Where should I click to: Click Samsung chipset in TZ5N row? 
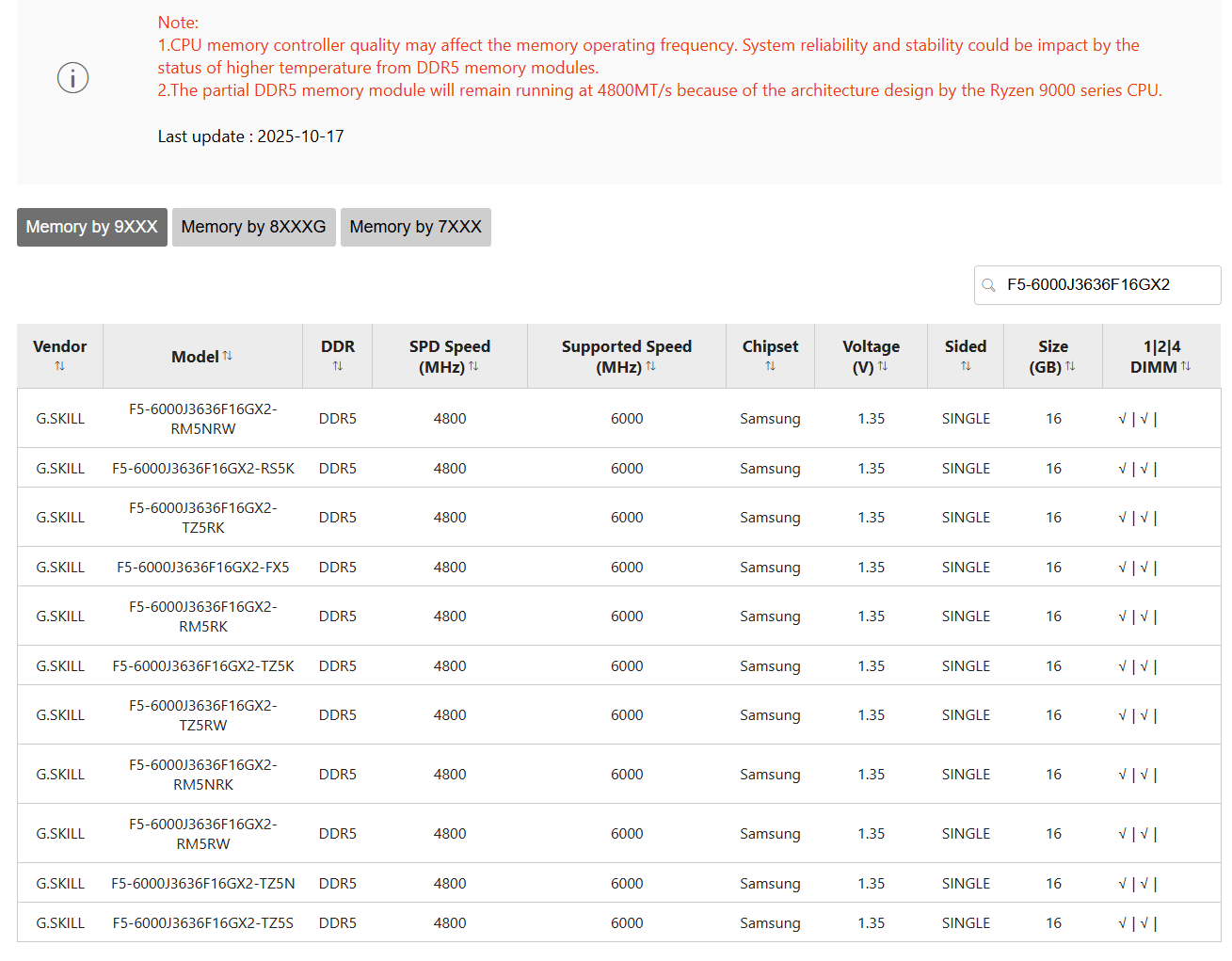click(x=770, y=884)
